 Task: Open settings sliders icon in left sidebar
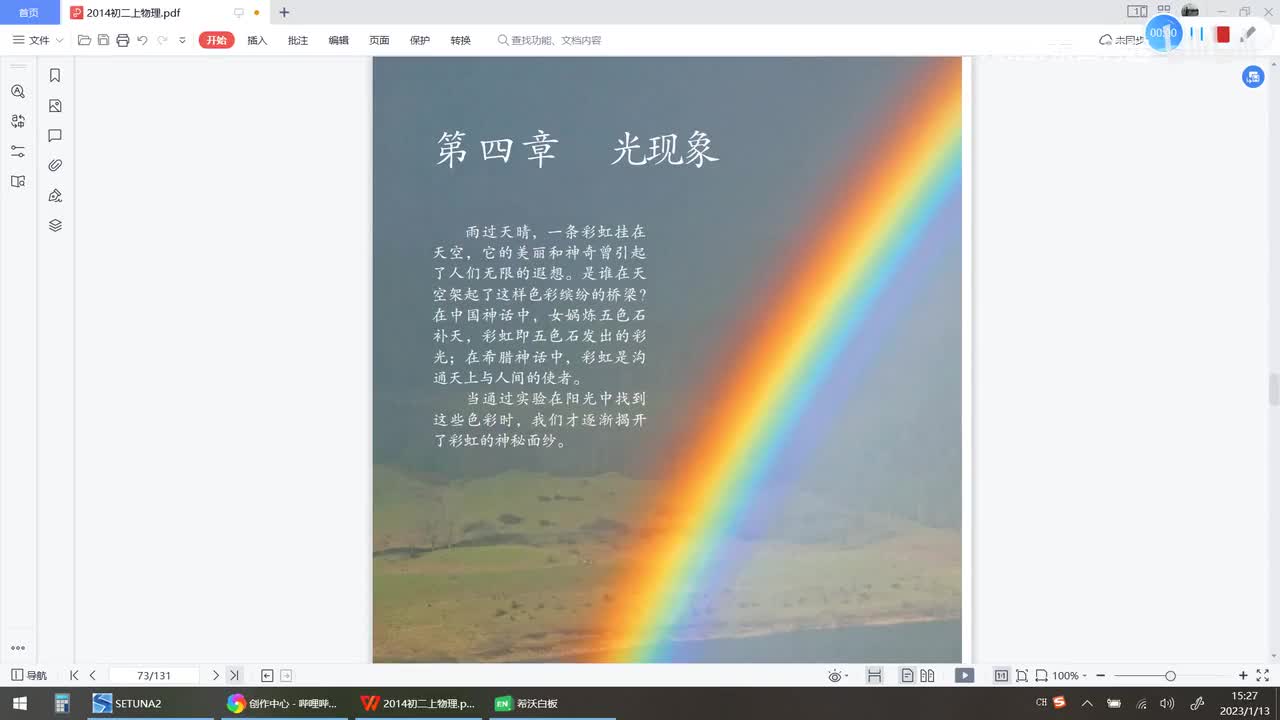click(18, 151)
